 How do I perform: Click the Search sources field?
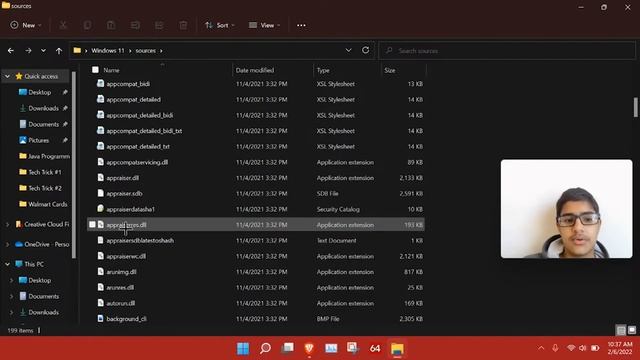507,51
